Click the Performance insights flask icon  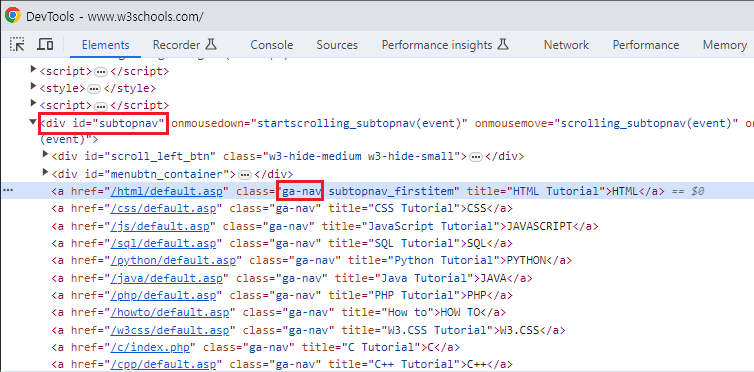click(503, 45)
